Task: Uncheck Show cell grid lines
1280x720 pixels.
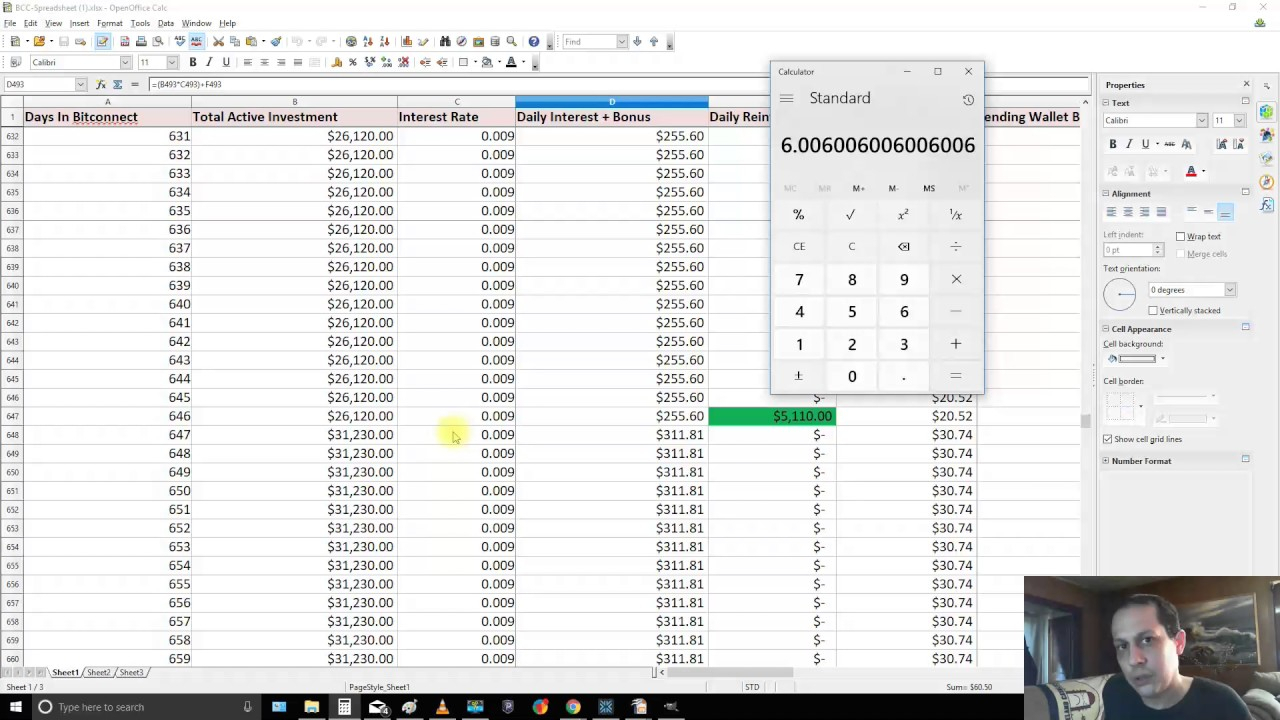Action: [1108, 440]
